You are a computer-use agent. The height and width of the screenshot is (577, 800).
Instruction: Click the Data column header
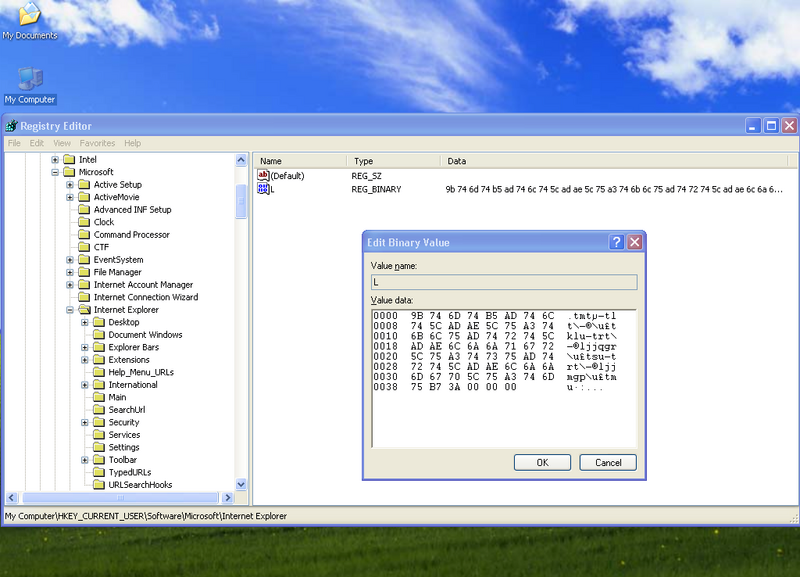point(614,161)
